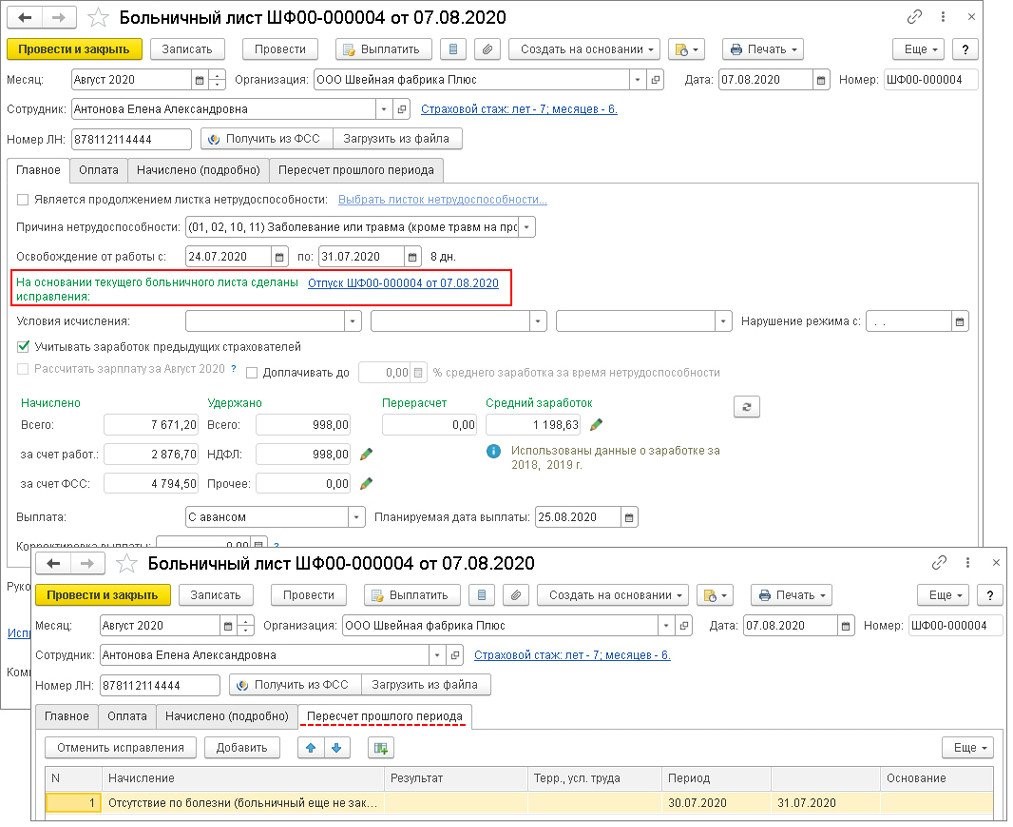Open the 'Оплата' tab in lower window

[x=127, y=716]
